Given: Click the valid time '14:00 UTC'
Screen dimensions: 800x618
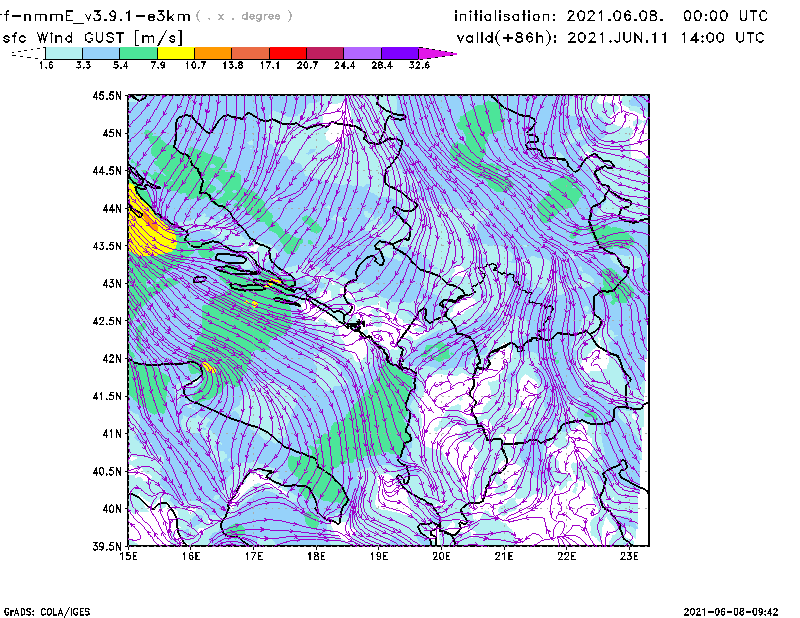Looking at the screenshot, I should (722, 38).
